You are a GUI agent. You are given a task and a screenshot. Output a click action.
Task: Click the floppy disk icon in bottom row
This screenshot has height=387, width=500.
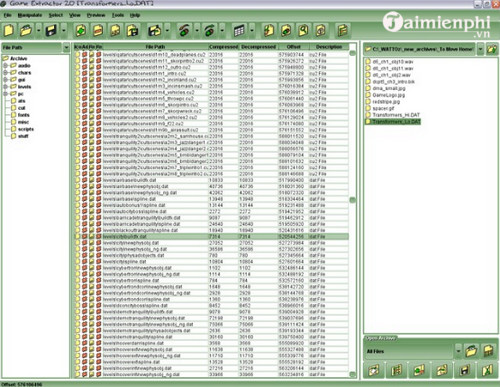coord(465,370)
